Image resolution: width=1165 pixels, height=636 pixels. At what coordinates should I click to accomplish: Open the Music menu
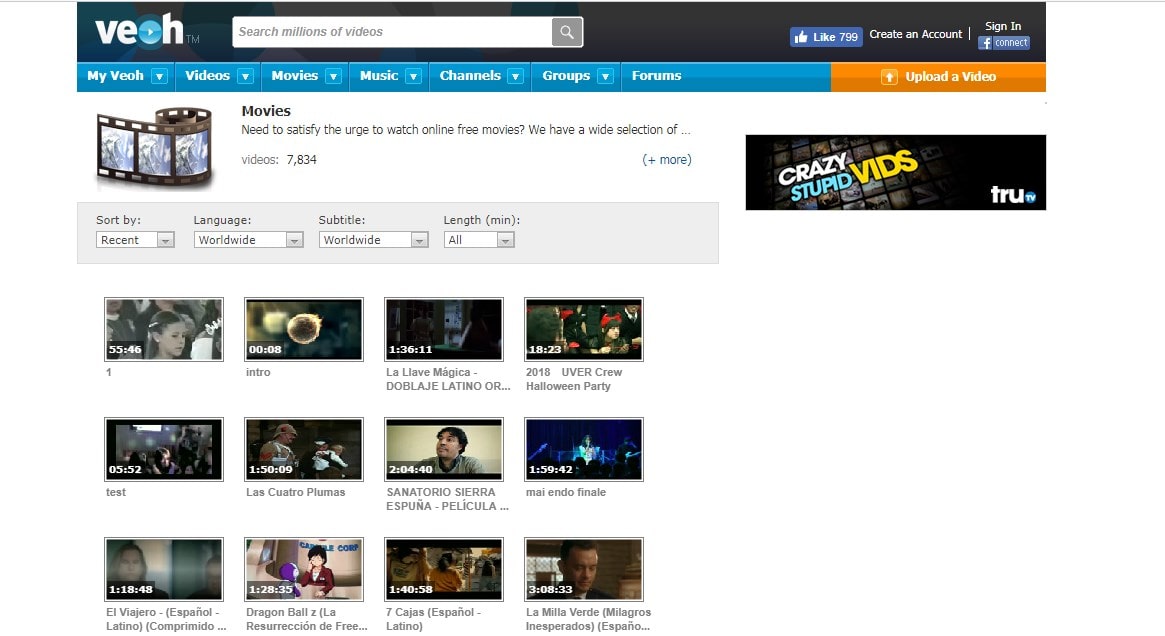point(379,76)
